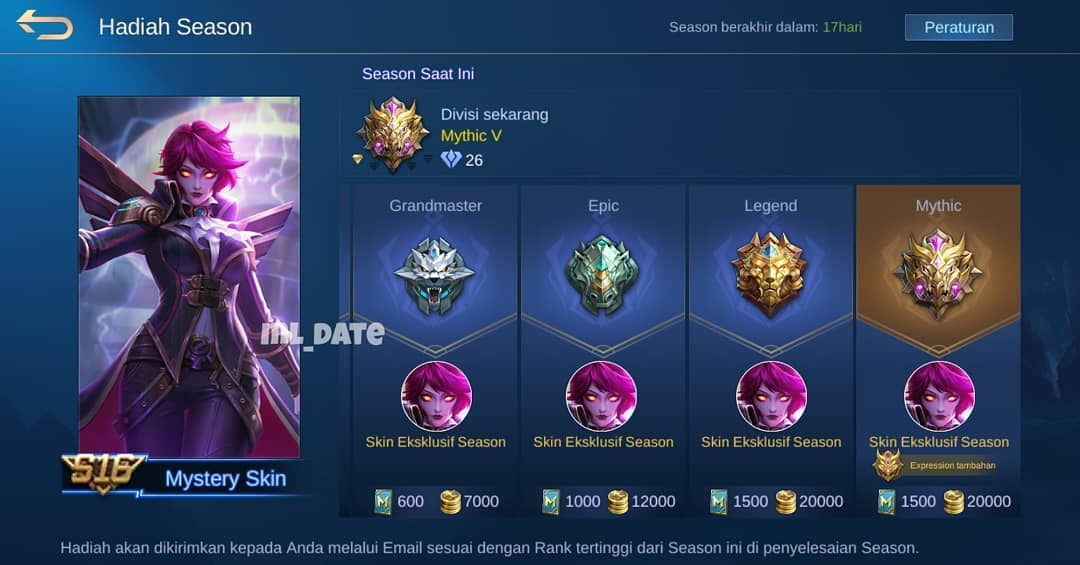The image size is (1080, 565).
Task: Tap the mythic points diamond icon
Action: coord(451,160)
